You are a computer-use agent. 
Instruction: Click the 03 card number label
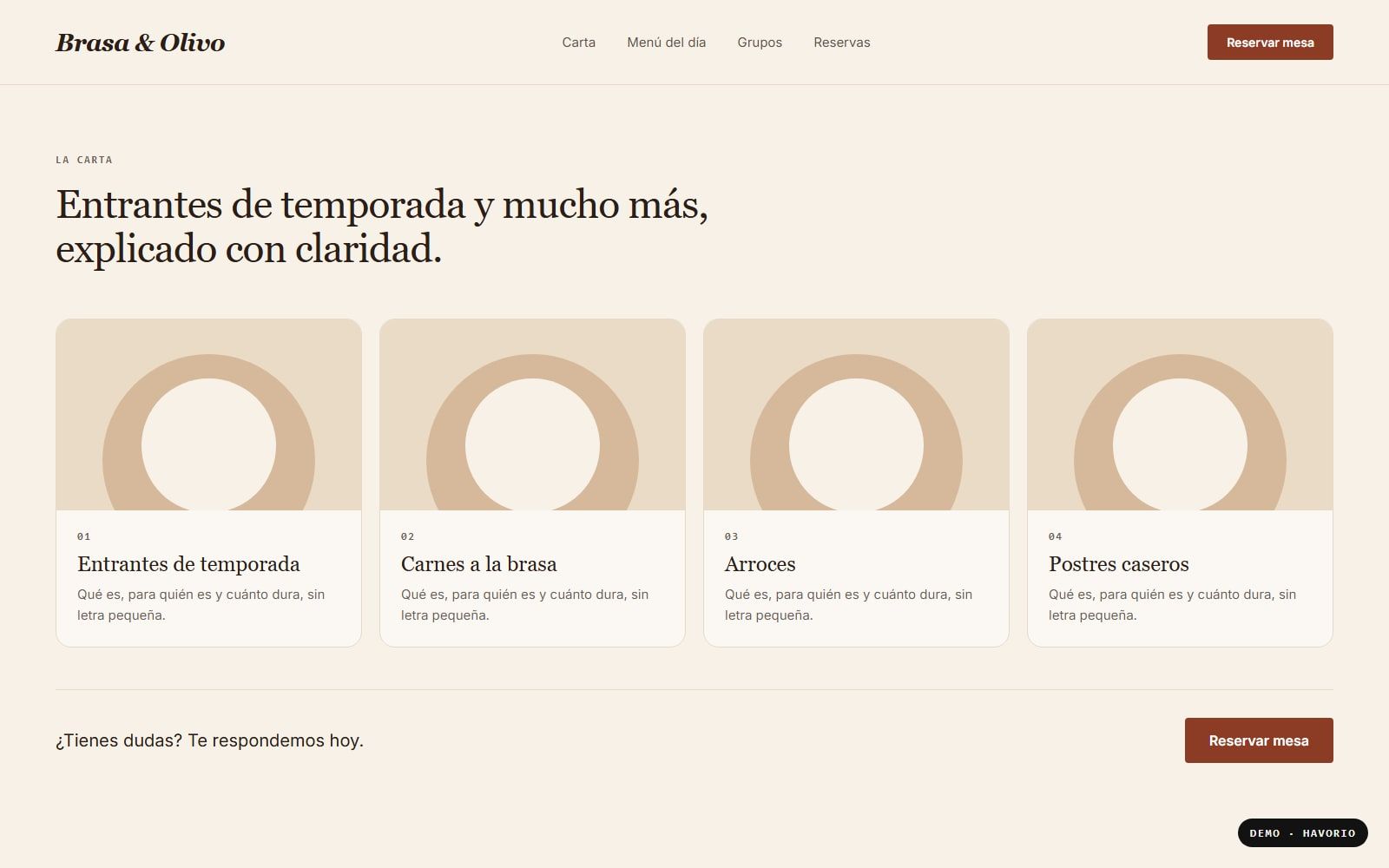pyautogui.click(x=732, y=536)
